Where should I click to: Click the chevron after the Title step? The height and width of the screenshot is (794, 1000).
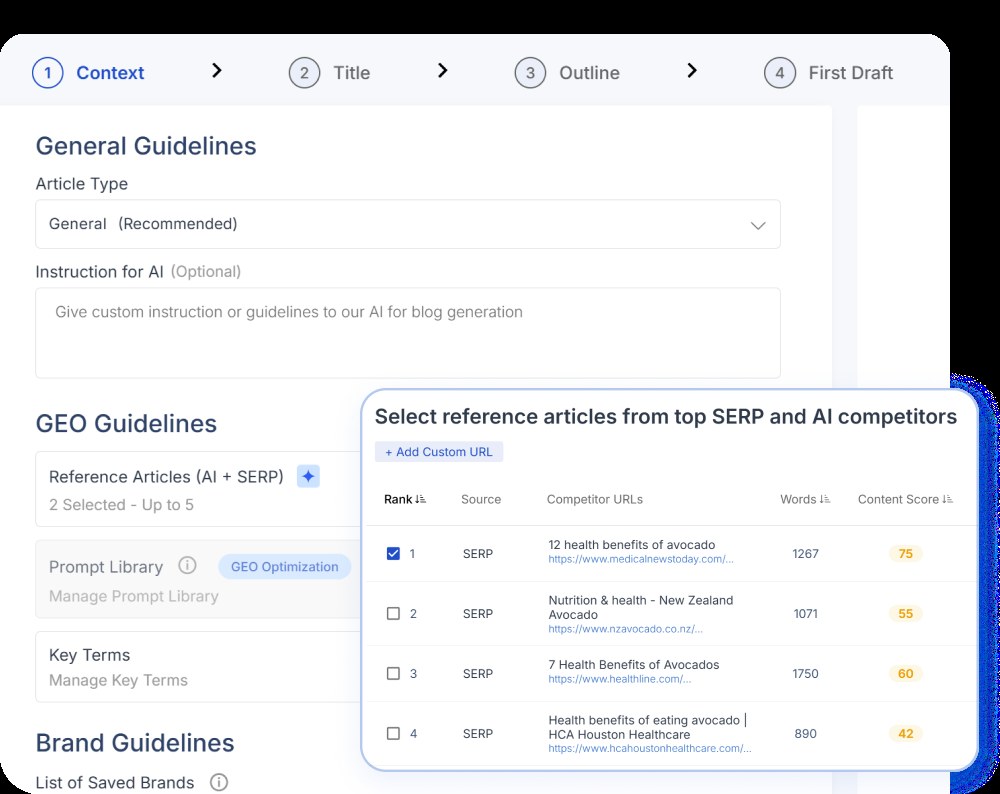point(443,70)
